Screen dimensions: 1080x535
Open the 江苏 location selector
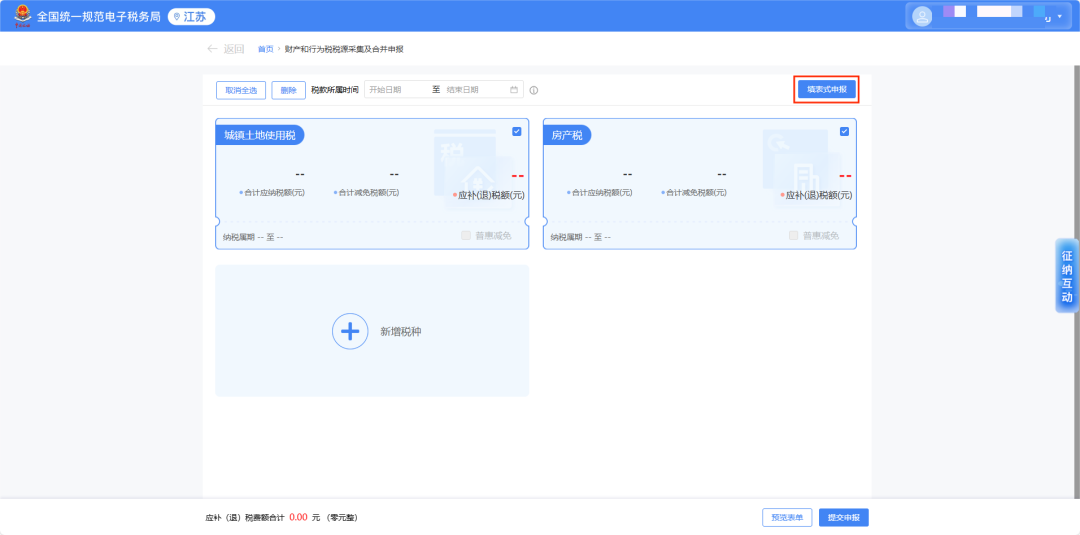click(191, 17)
